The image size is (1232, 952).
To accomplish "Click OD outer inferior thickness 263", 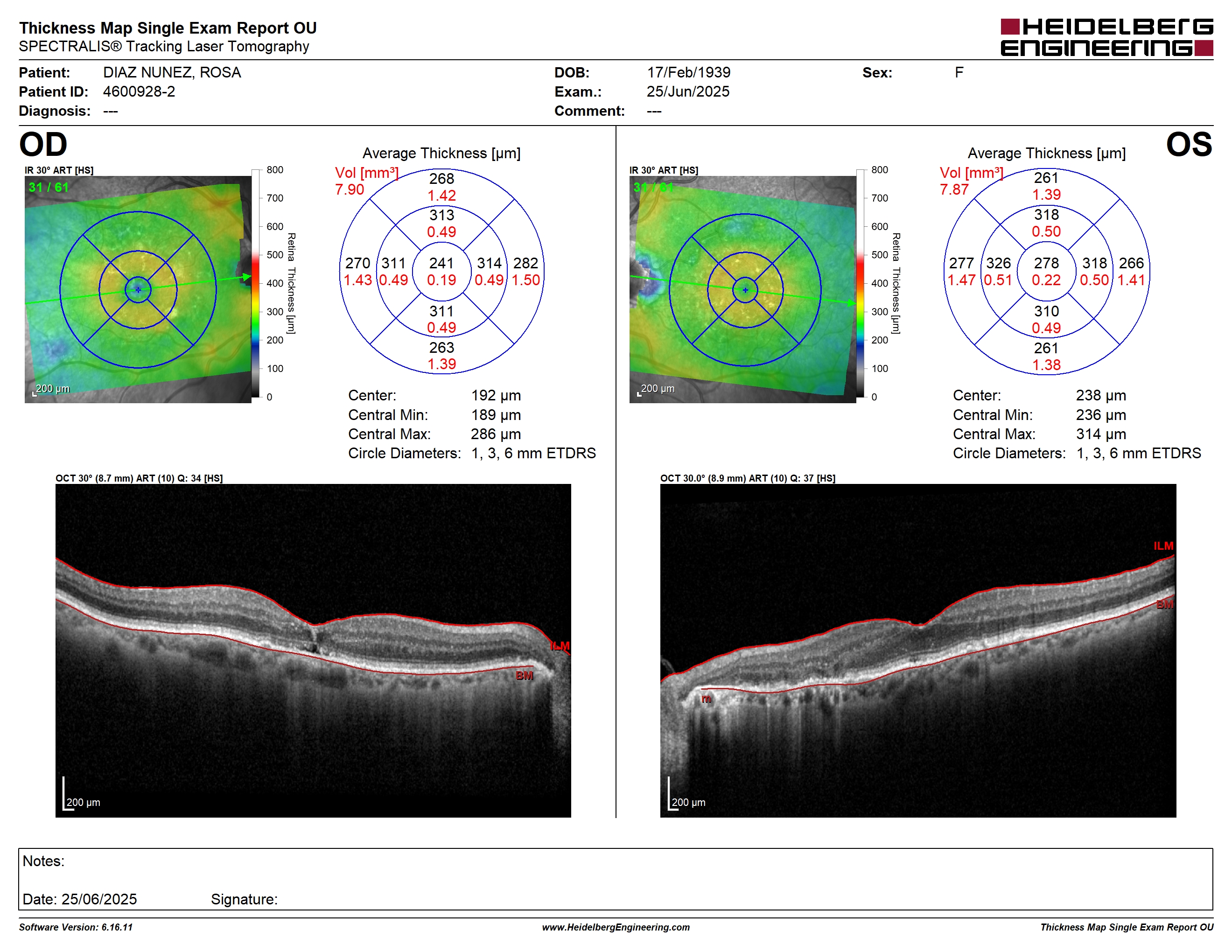I will click(x=441, y=347).
